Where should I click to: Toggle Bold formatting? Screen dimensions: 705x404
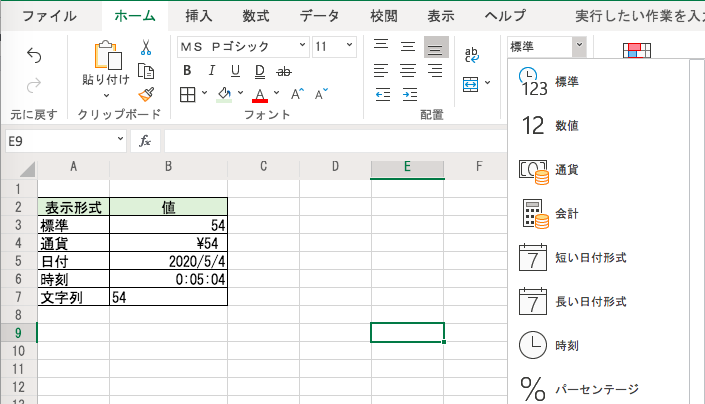point(187,71)
